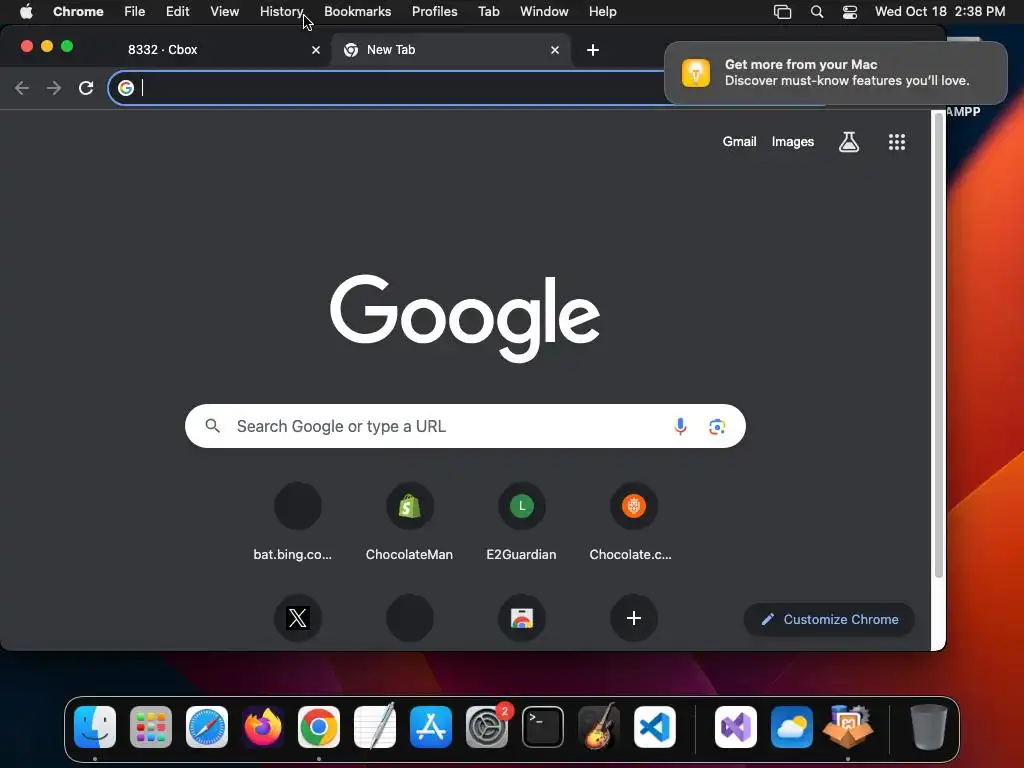Open the History menu
This screenshot has height=768, width=1024.
[281, 12]
